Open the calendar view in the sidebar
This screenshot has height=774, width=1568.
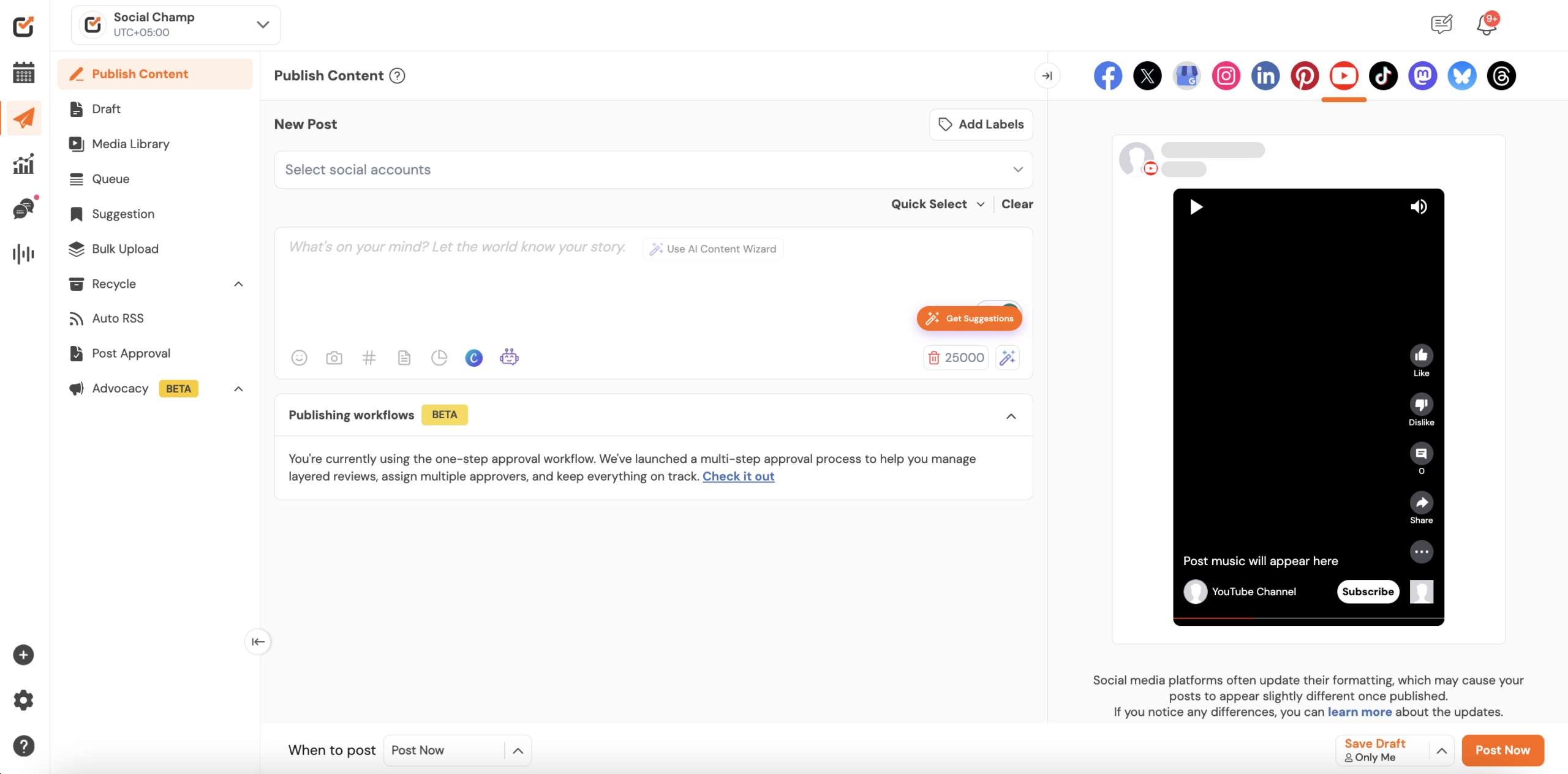[23, 73]
